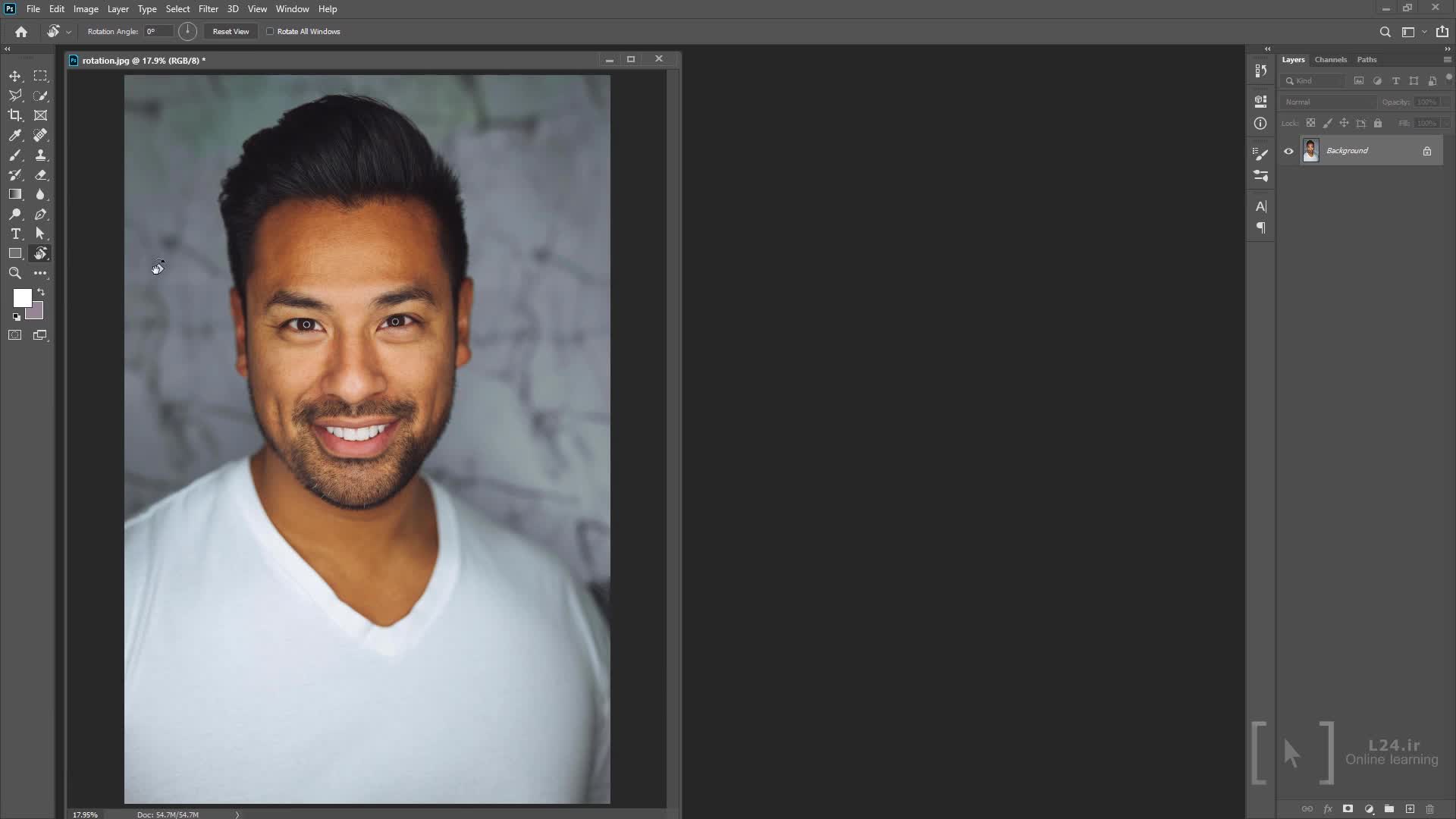Screen dimensions: 1456x819
Task: Select the Horizontal Type tool
Action: [15, 234]
